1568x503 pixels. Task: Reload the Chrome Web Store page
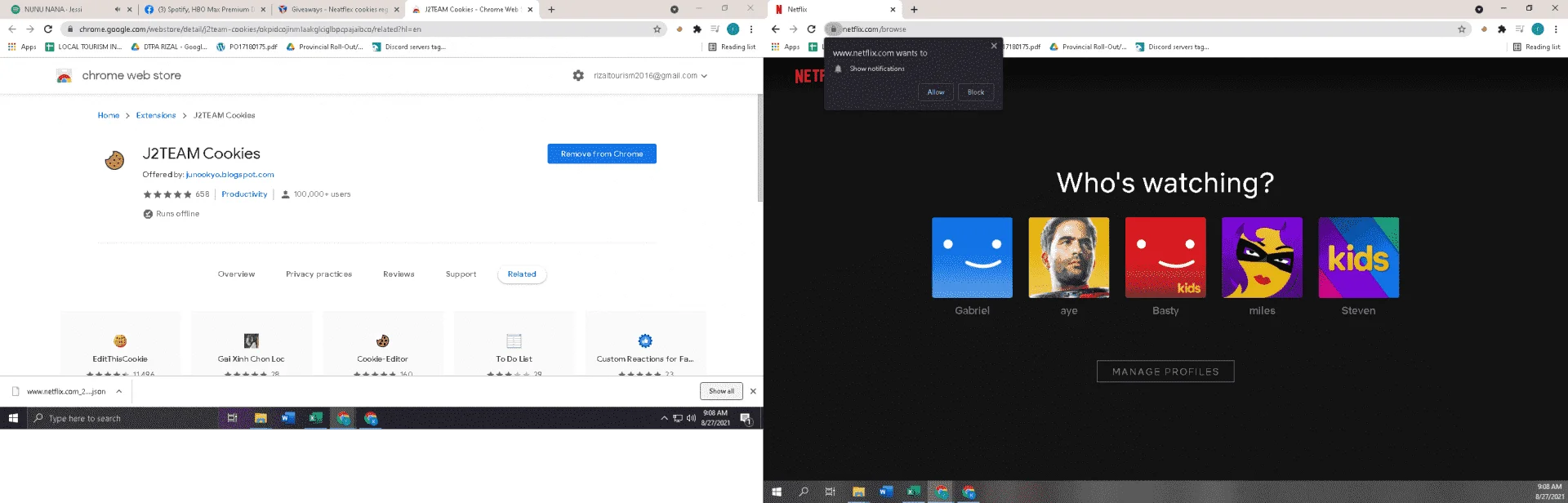point(48,29)
